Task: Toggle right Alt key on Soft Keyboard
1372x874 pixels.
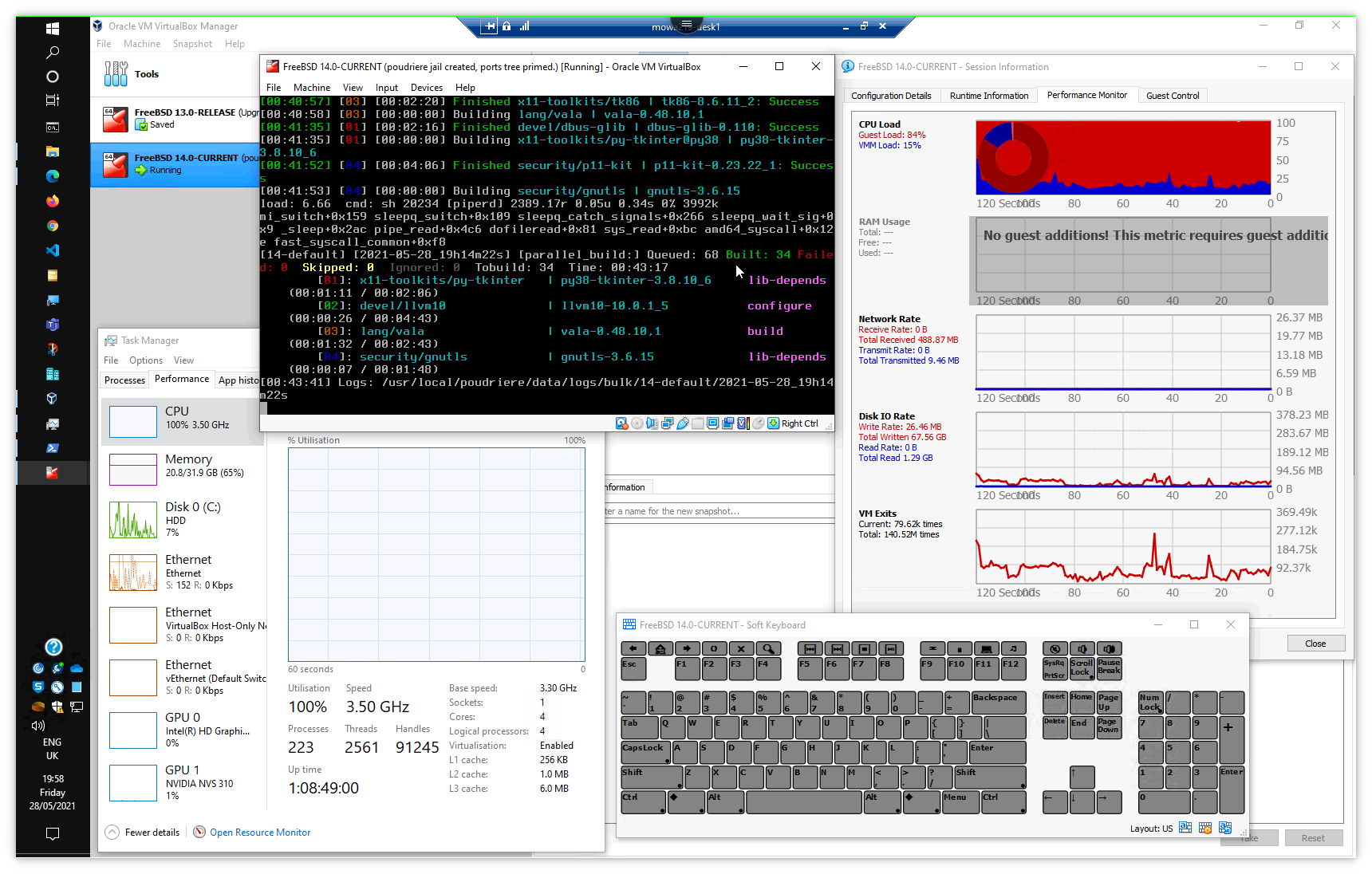Action: tap(881, 802)
